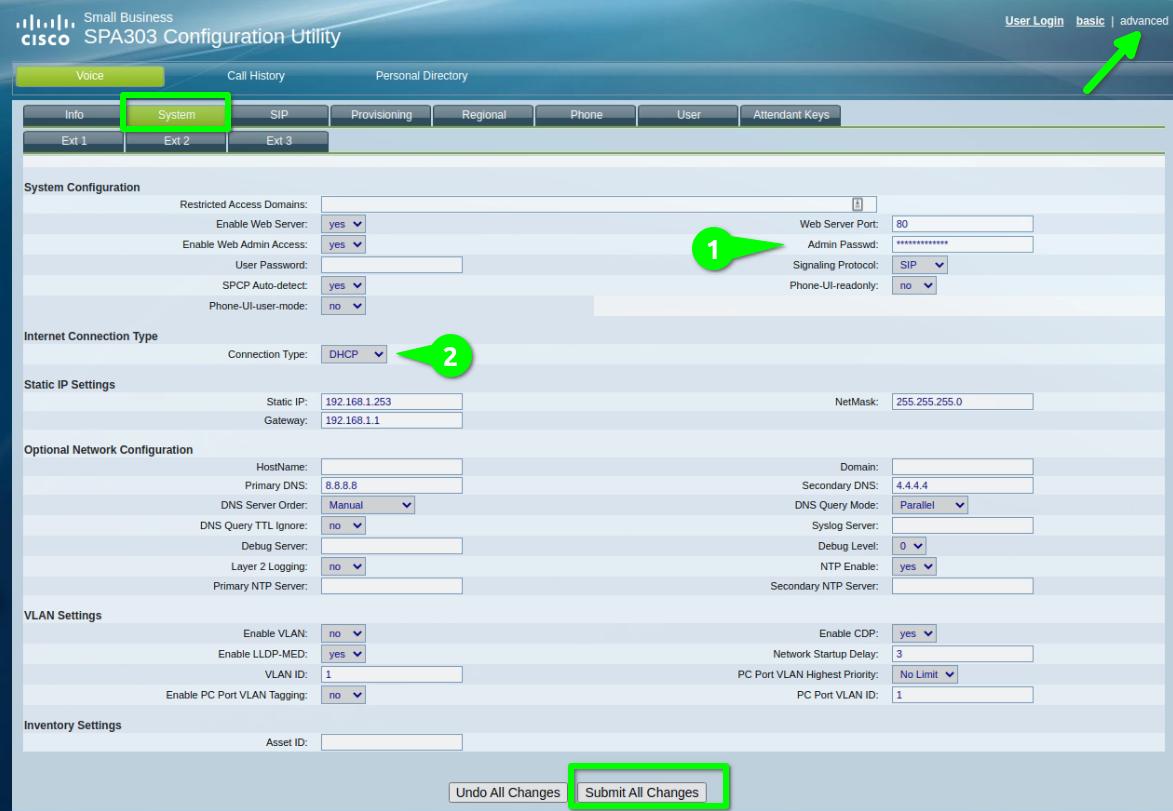1173x811 pixels.
Task: Switch to the advanced view link
Action: [x=1143, y=21]
